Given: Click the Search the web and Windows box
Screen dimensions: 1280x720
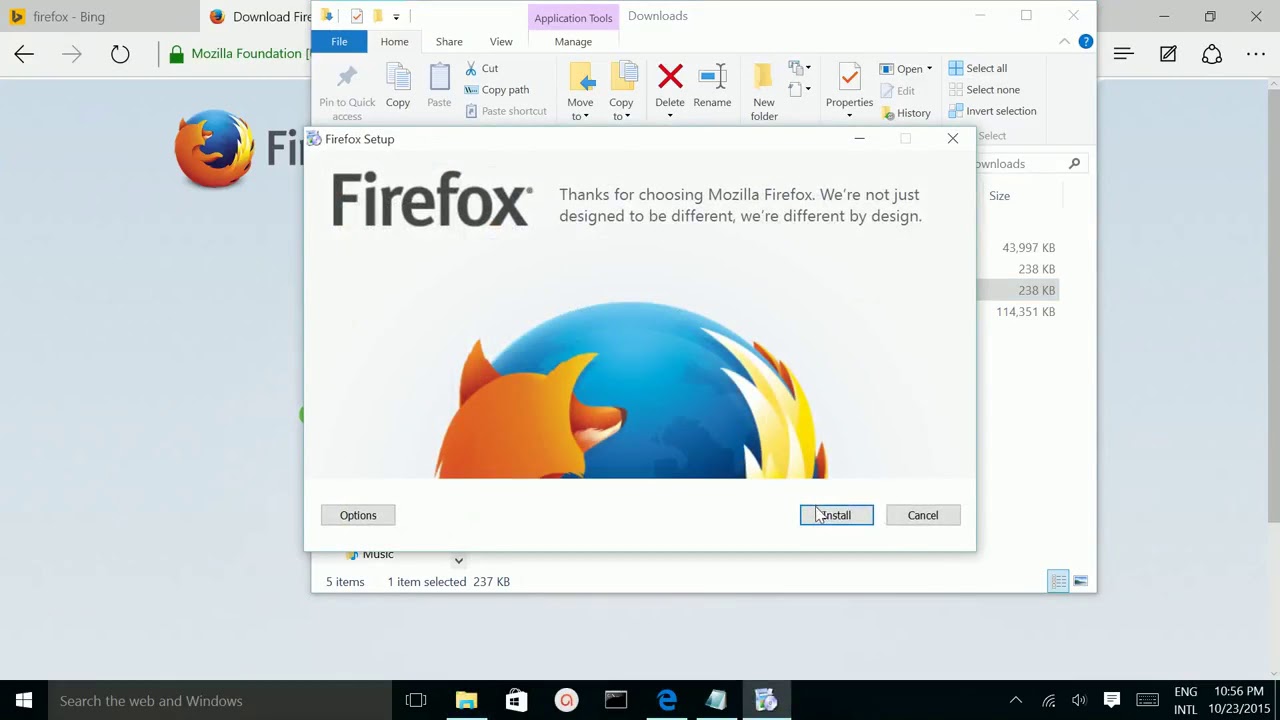Looking at the screenshot, I should [x=218, y=700].
